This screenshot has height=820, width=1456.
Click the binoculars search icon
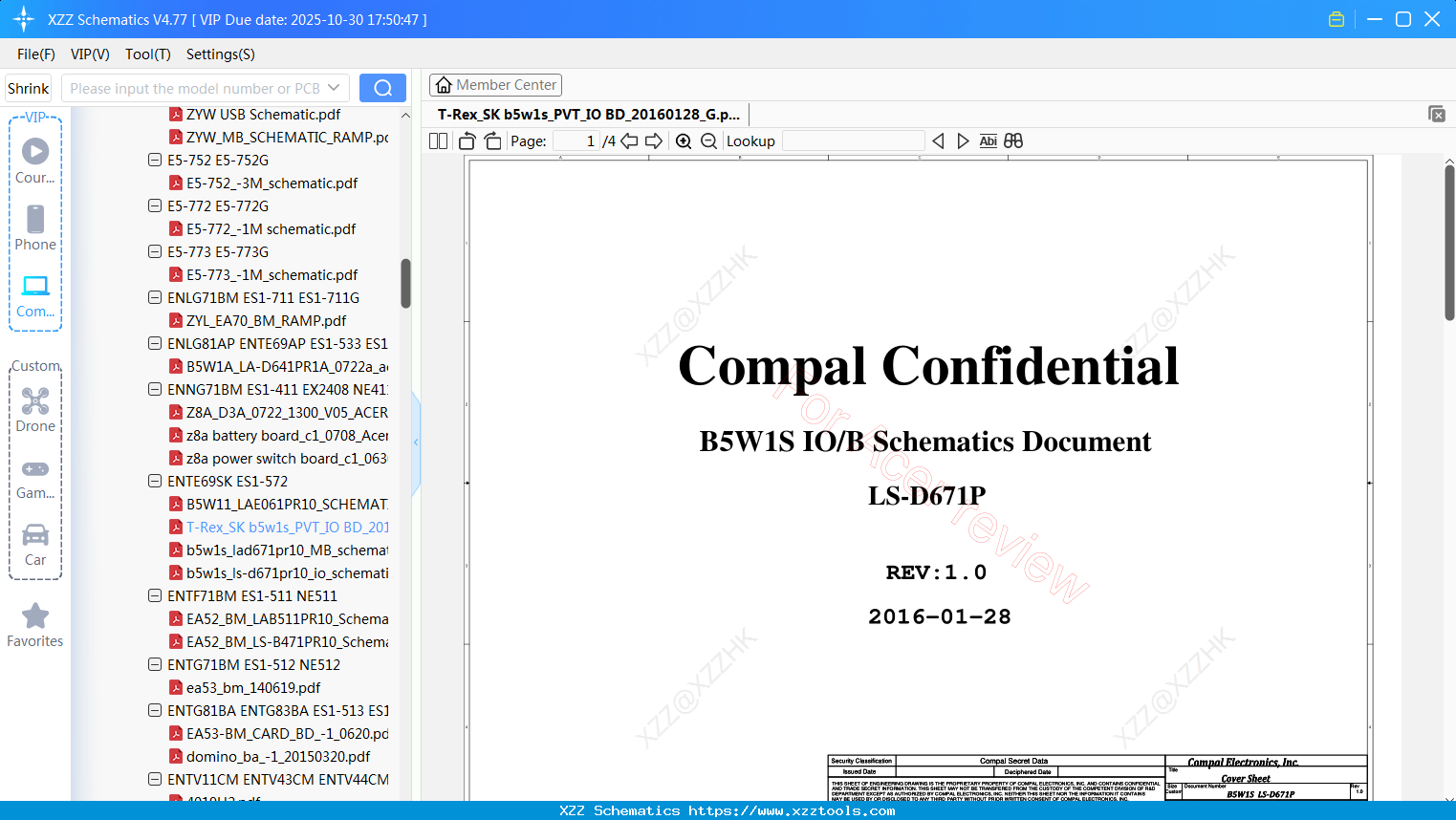pos(1013,140)
